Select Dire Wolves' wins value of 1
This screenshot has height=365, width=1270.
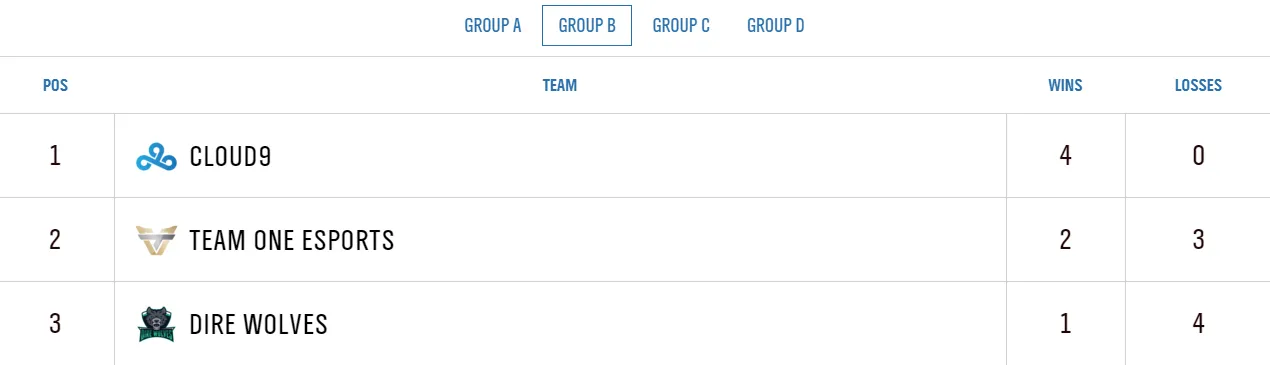tap(1065, 324)
